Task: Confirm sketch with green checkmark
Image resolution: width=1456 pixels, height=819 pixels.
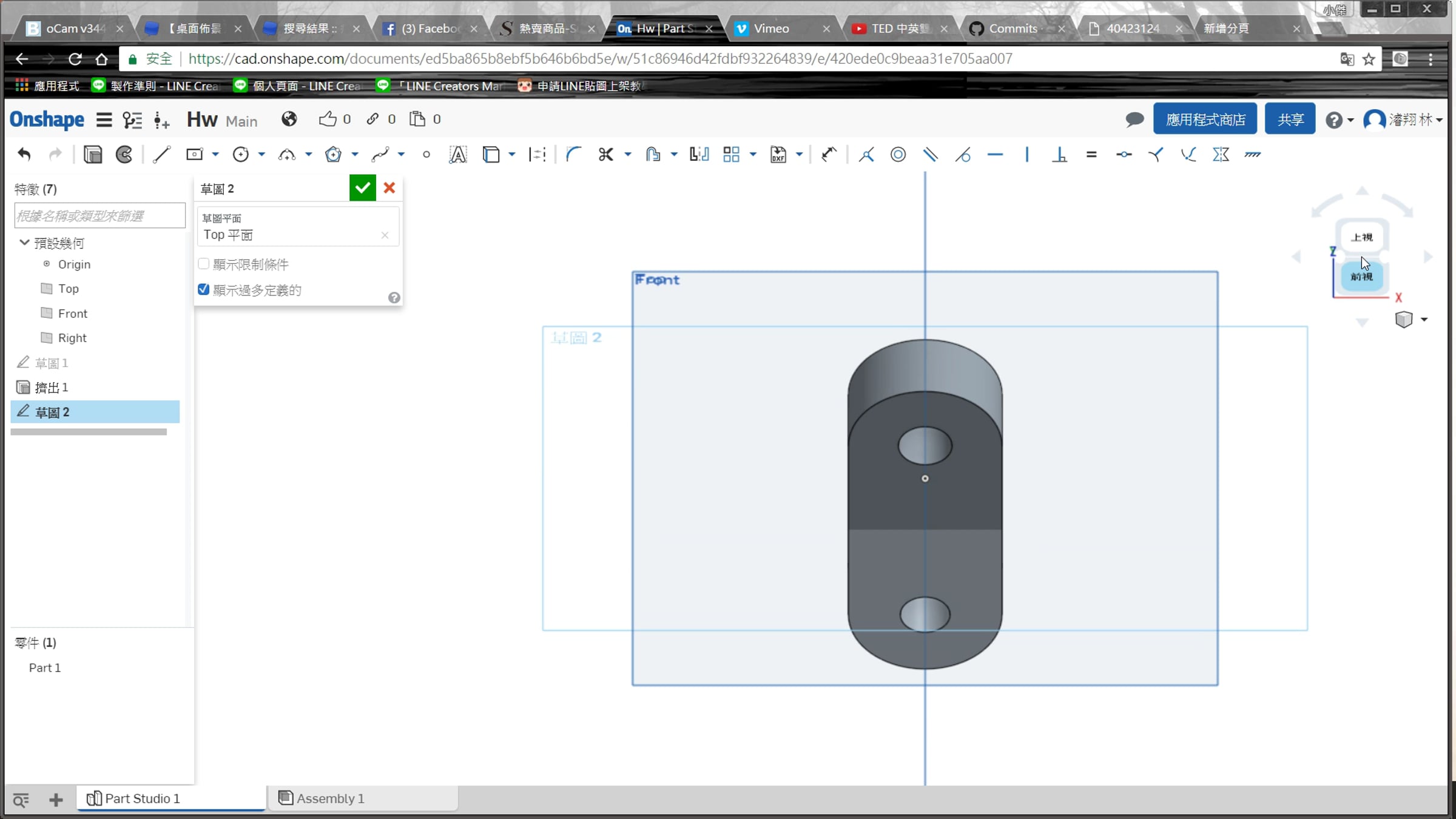Action: [362, 188]
